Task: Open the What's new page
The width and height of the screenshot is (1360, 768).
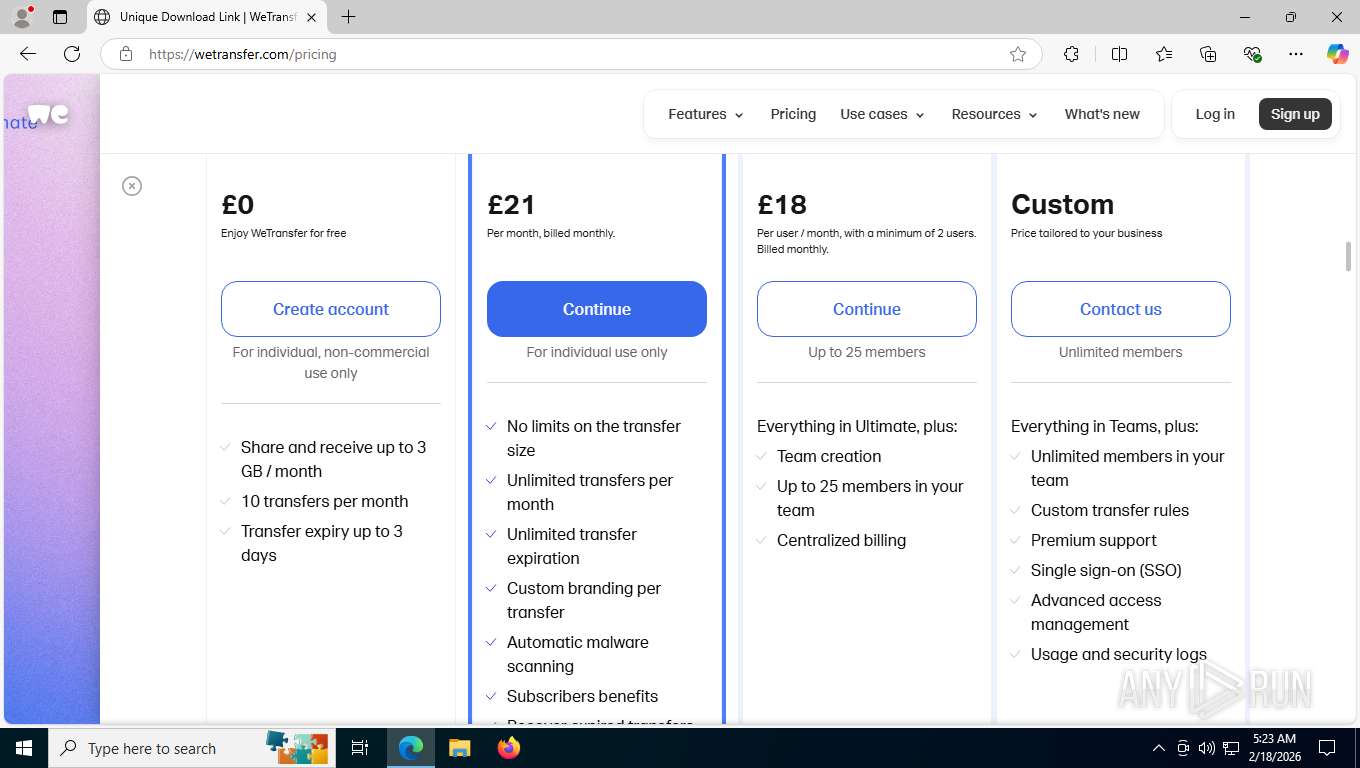Action: (1102, 114)
